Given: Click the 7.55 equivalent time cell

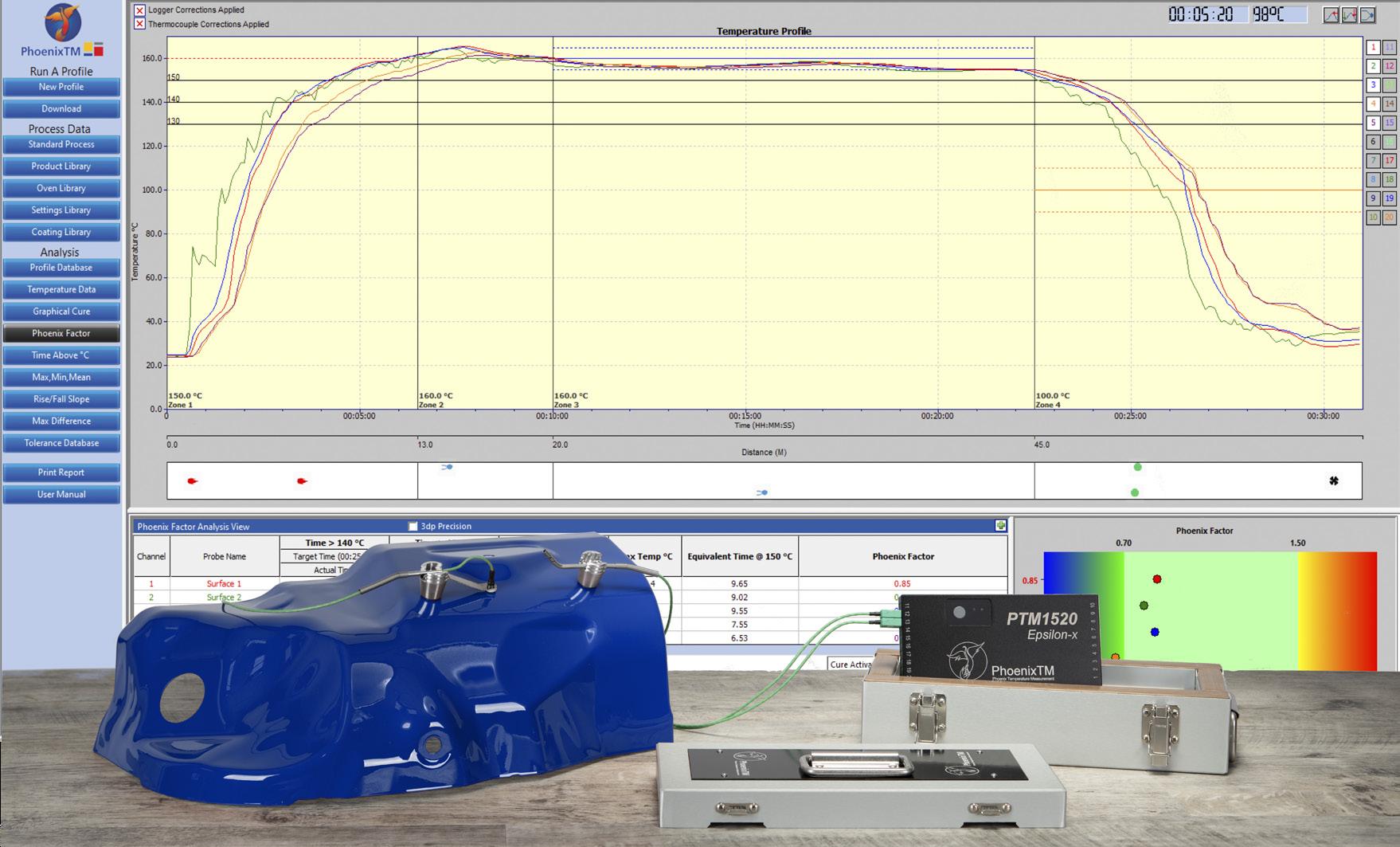Looking at the screenshot, I should point(739,624).
